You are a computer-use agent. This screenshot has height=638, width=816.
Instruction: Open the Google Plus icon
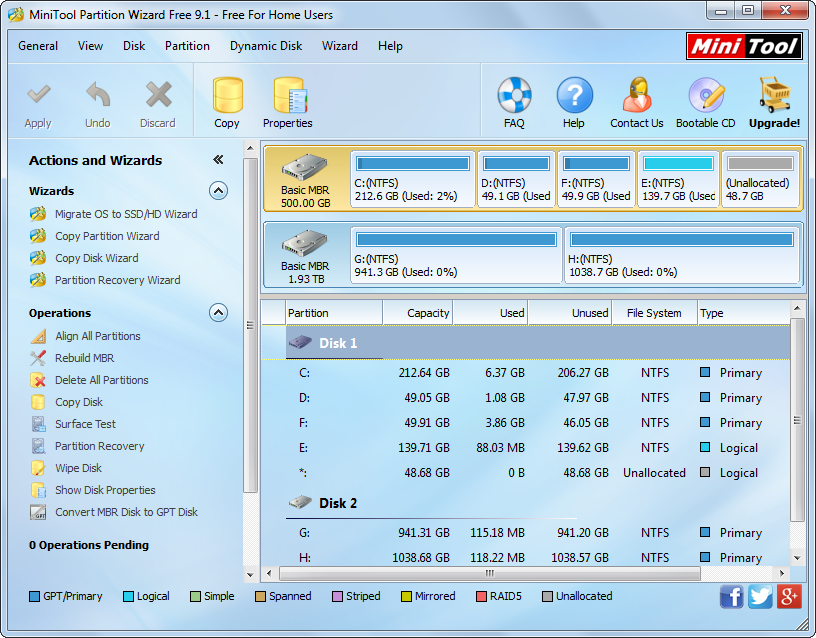point(789,596)
